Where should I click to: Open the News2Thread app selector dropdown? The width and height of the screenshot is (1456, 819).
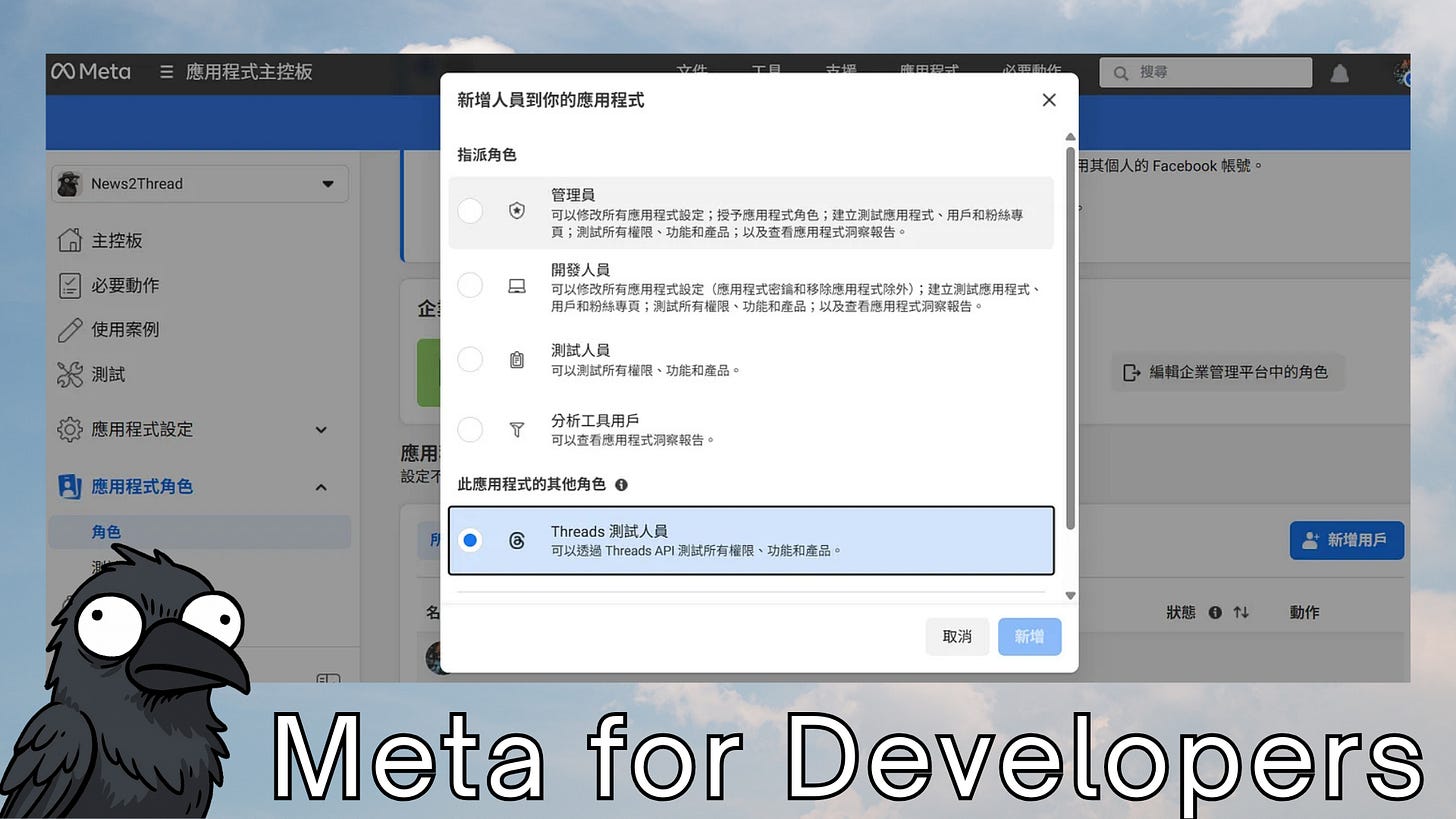(x=200, y=184)
